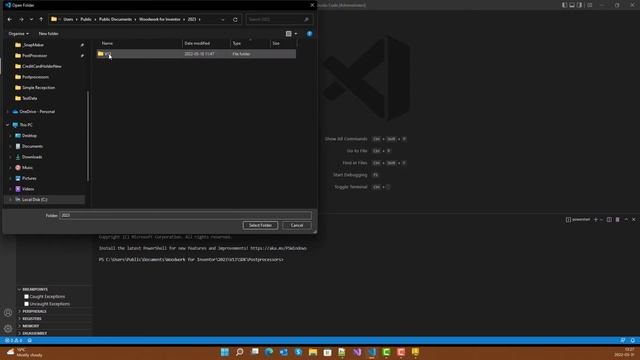The height and width of the screenshot is (360, 640).
Task: Go back in Open Folder dialog
Action: click(10, 19)
